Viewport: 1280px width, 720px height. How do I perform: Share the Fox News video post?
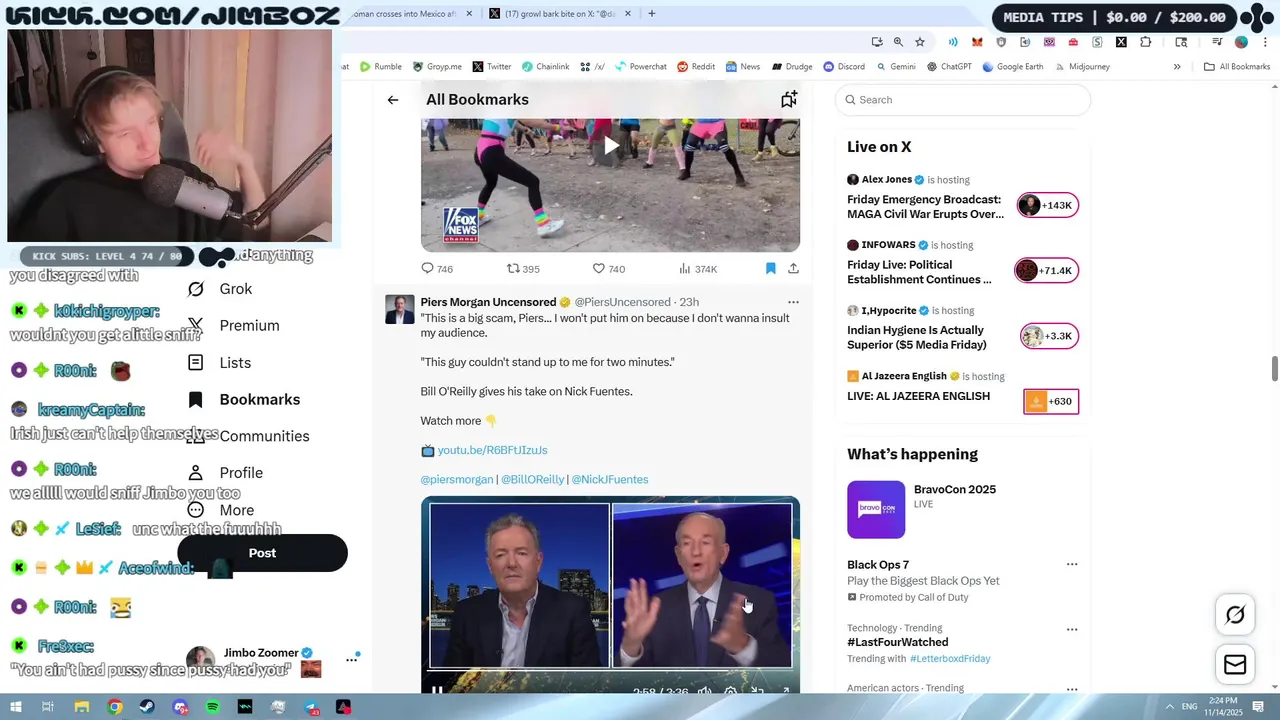[x=793, y=269]
